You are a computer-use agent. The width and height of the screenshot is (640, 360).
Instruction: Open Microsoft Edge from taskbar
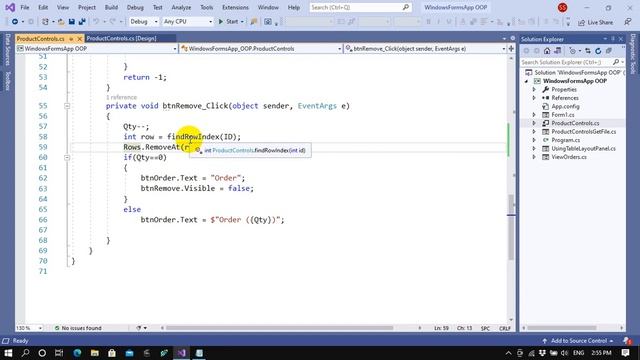coord(77,353)
